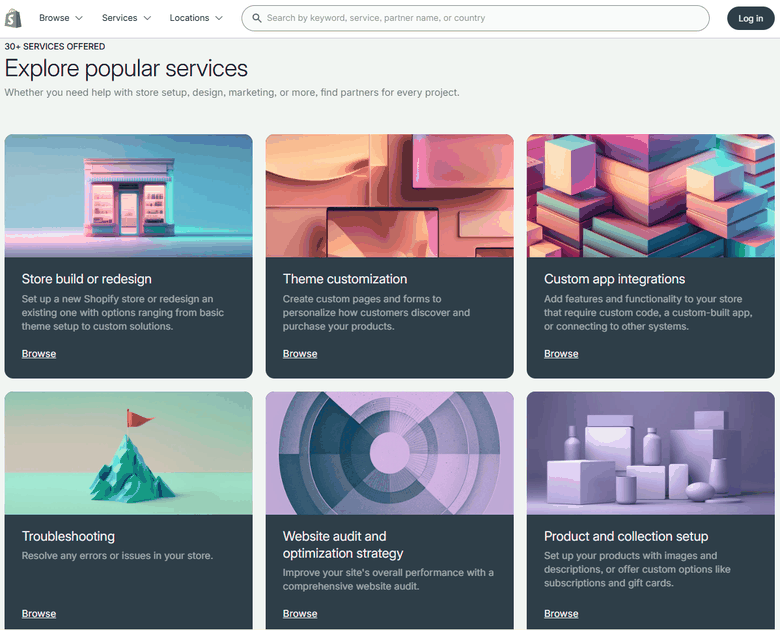Browse Theme customization partners
Screen dimensions: 780x630
click(x=300, y=354)
